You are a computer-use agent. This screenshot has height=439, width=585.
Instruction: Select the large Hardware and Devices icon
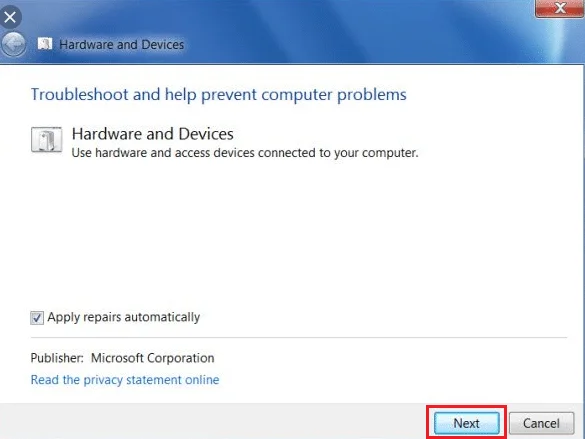47,140
